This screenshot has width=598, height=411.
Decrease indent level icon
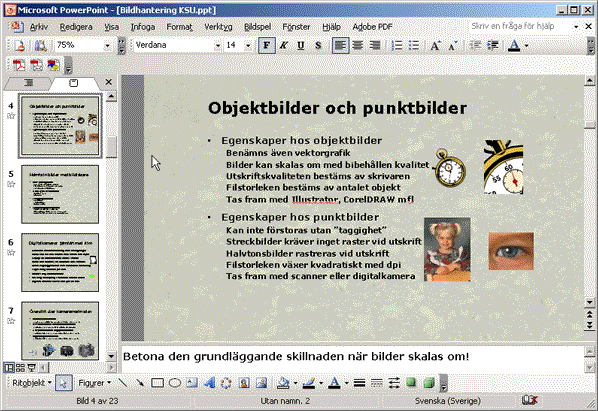(475, 46)
